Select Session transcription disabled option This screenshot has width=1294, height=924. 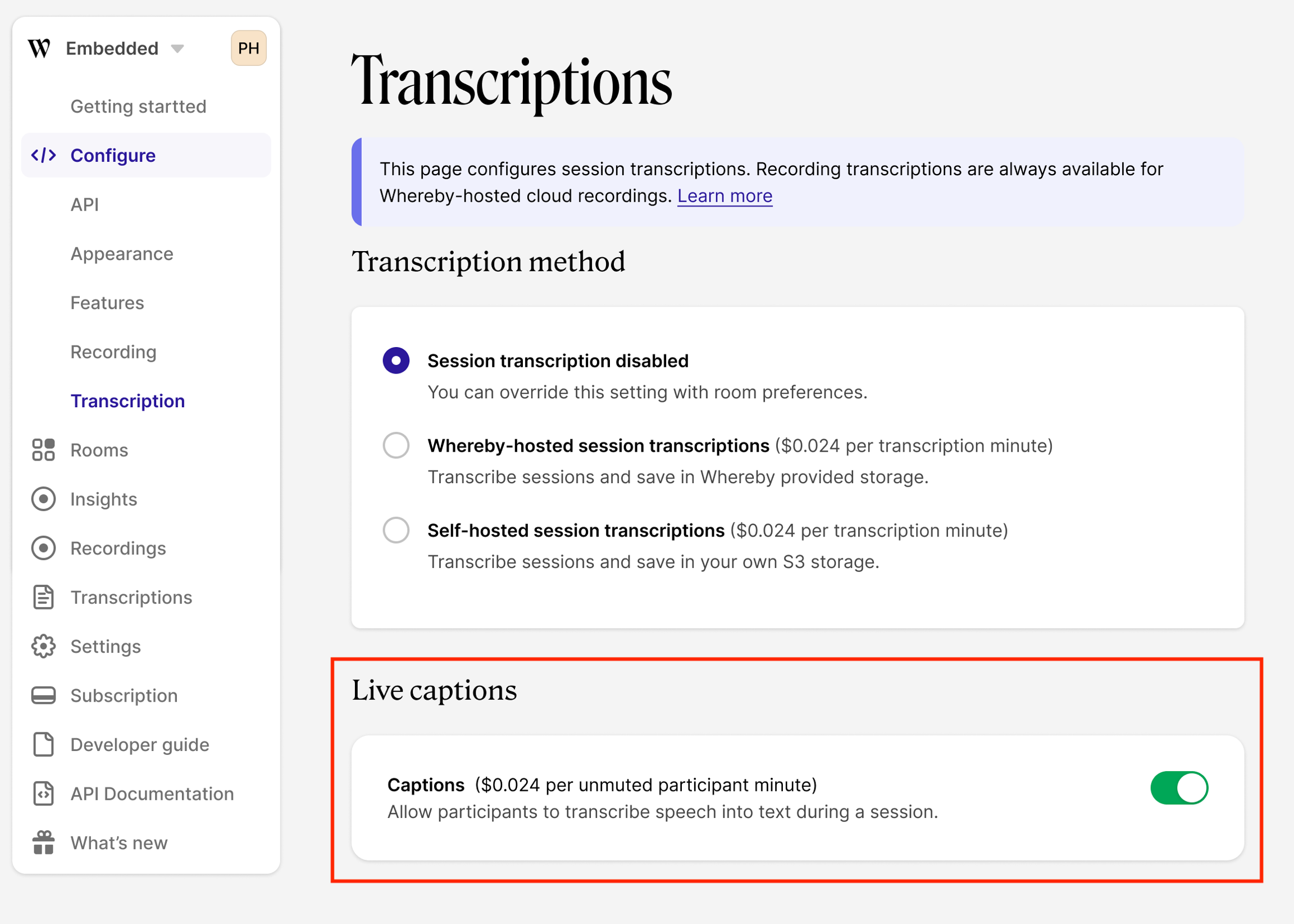pyautogui.click(x=396, y=361)
